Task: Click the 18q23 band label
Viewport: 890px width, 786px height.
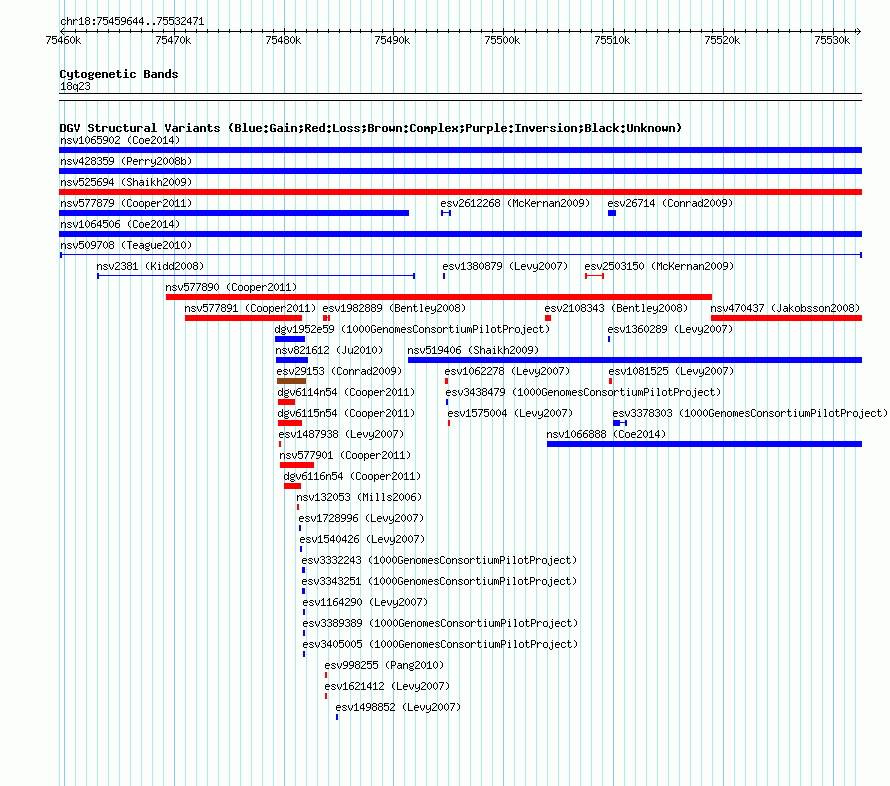Action: [x=75, y=86]
